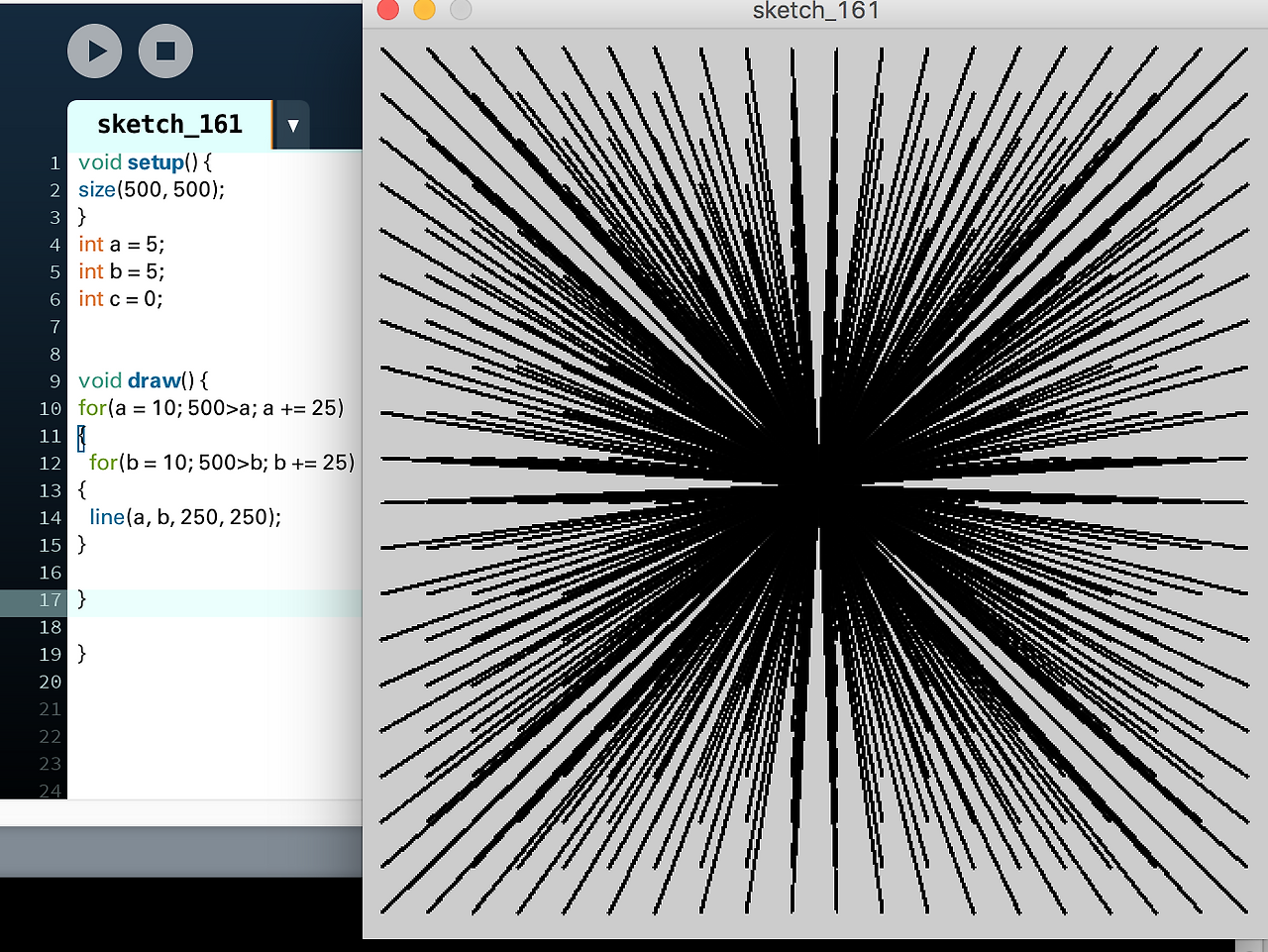The image size is (1268, 952).
Task: Run the sketch with the play button
Action: (95, 51)
